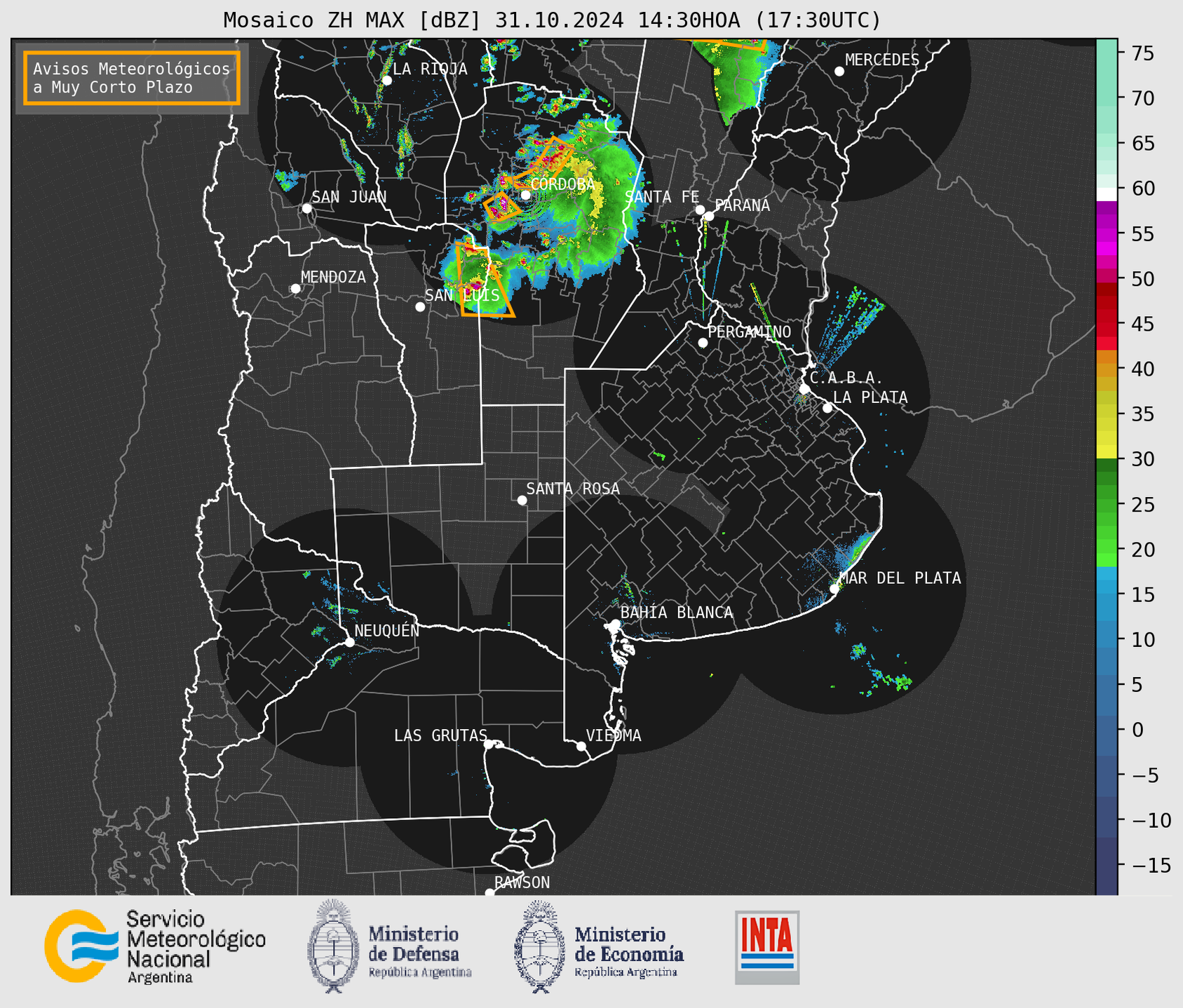Click the RAWSON city label
Screen dimensions: 1183x1008
point(522,883)
